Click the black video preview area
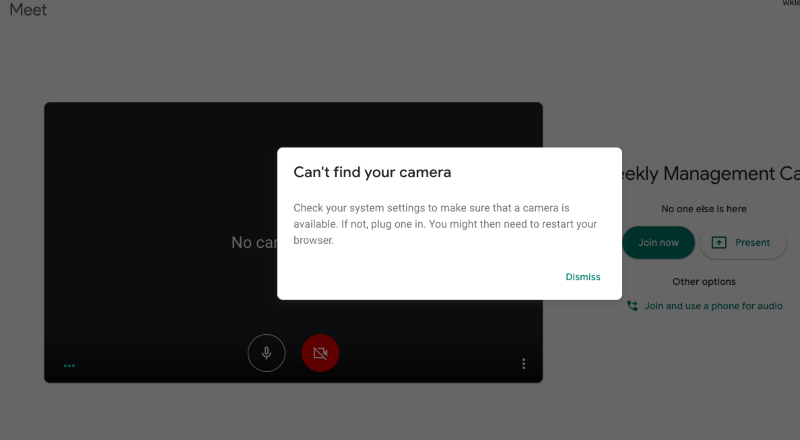Image resolution: width=800 pixels, height=440 pixels. 150,200
